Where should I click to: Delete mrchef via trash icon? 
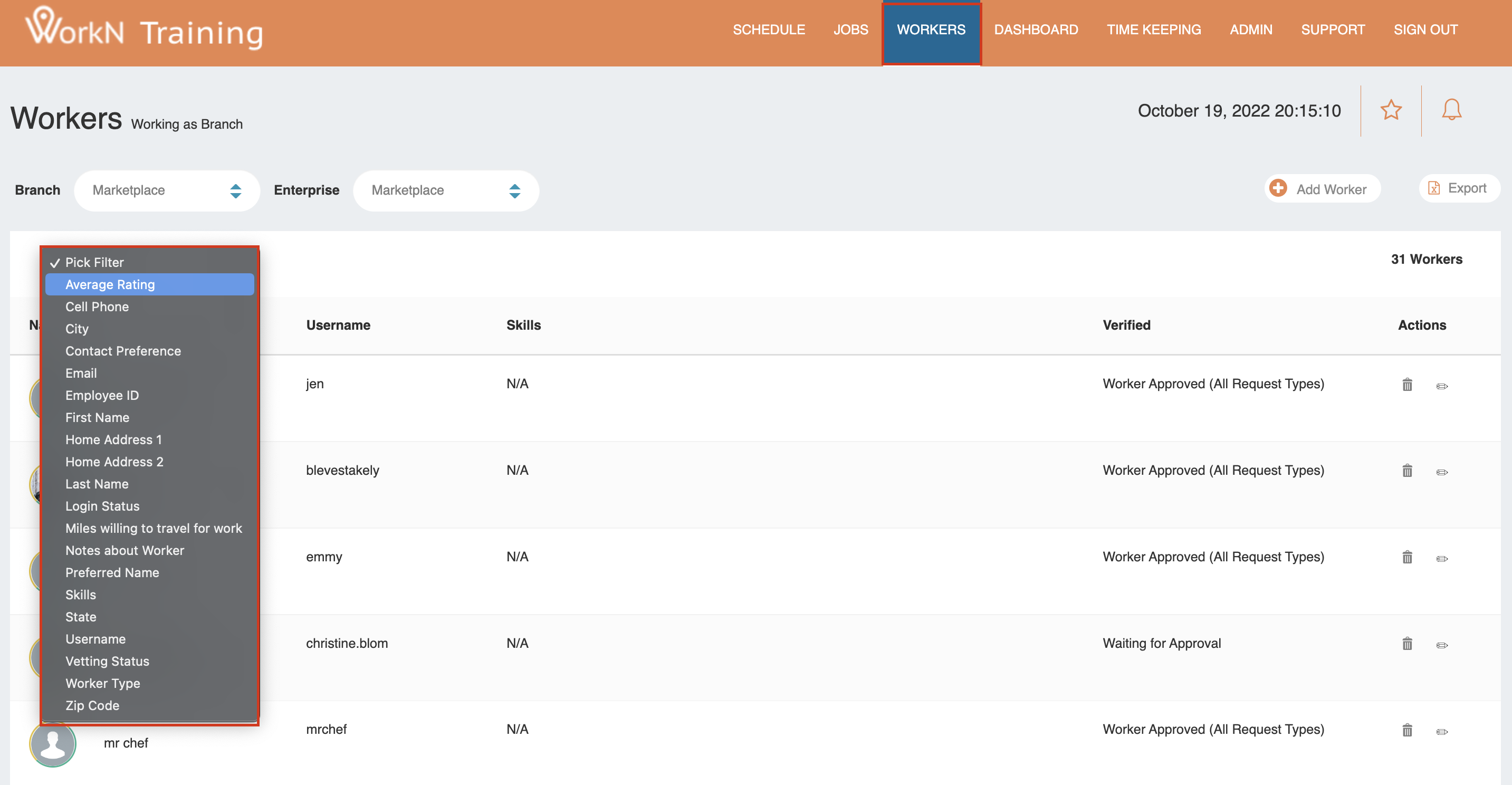pyautogui.click(x=1407, y=730)
